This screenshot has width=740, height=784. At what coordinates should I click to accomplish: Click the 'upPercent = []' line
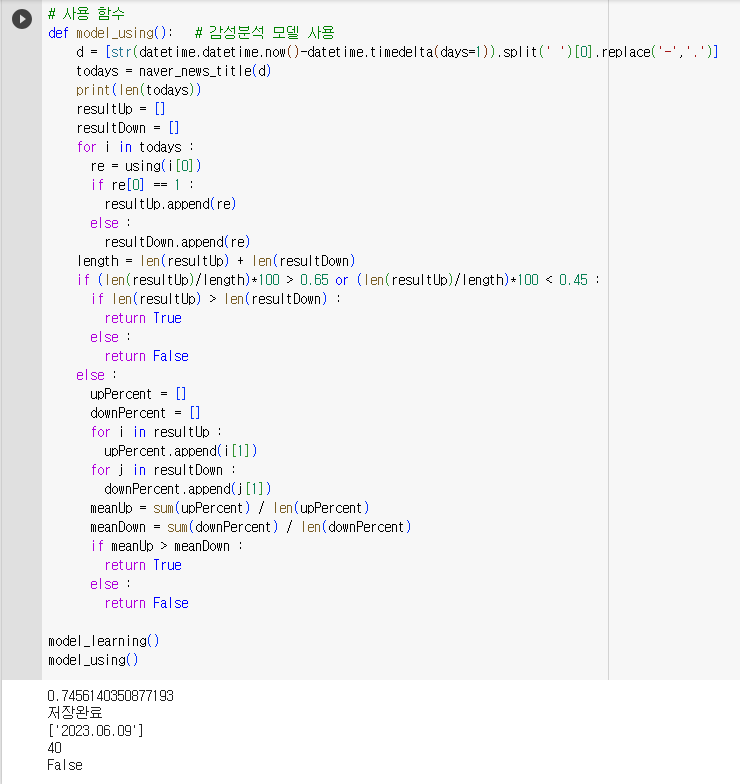pos(138,394)
